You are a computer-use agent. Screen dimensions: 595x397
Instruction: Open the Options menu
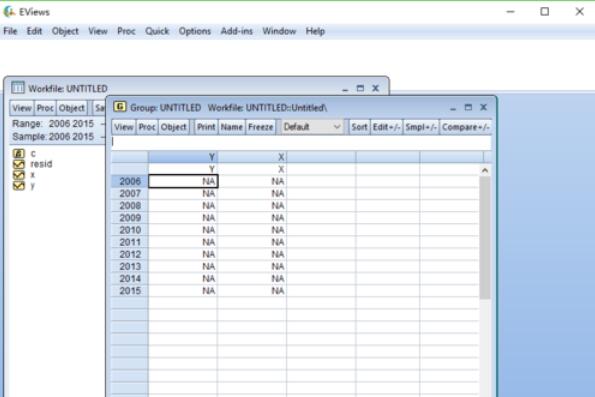(x=195, y=31)
